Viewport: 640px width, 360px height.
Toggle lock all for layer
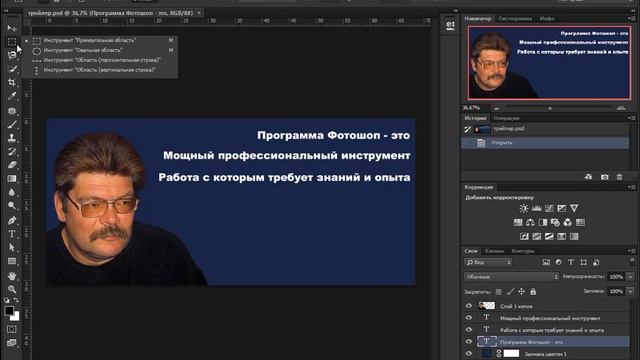533,291
